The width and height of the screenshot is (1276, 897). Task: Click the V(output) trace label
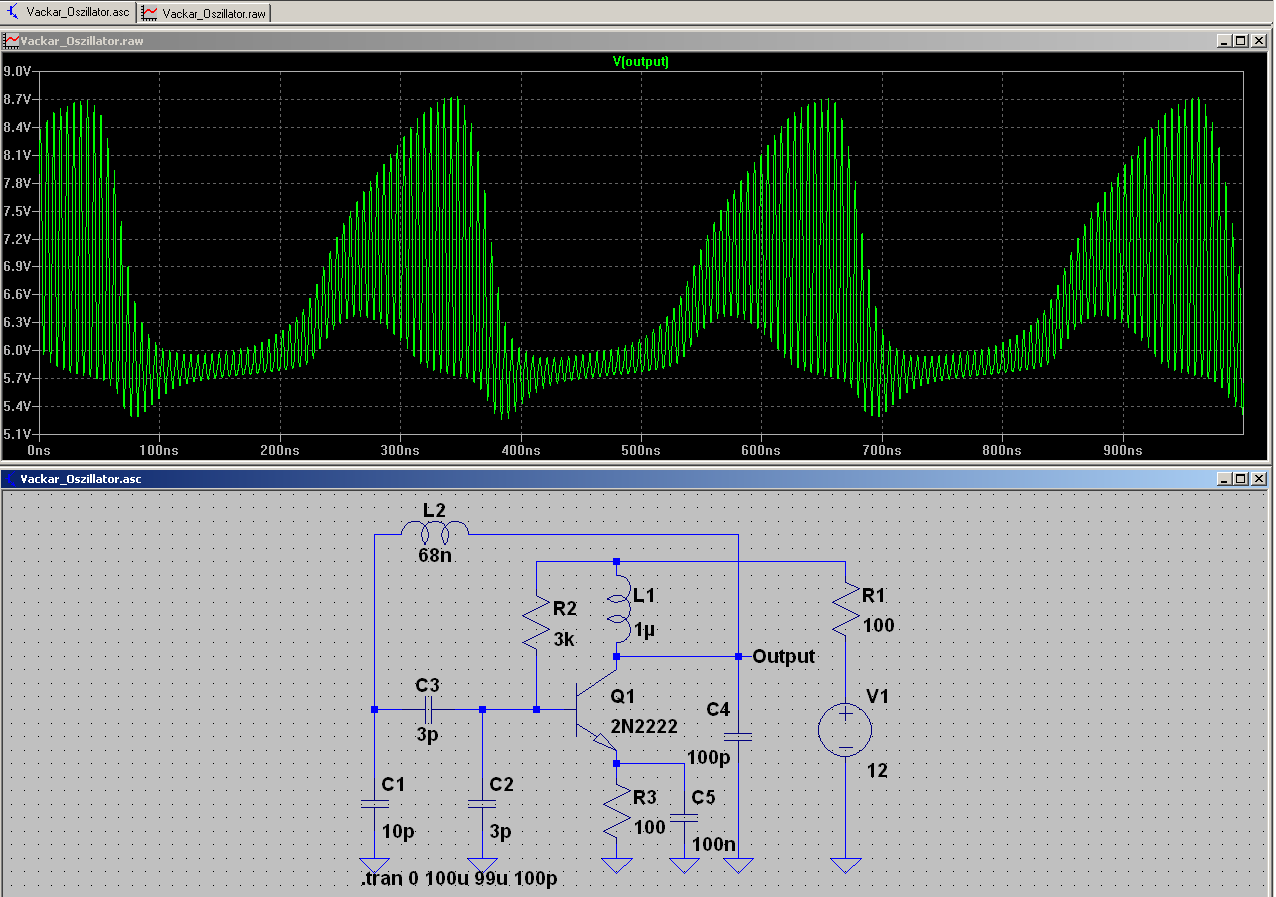click(x=640, y=62)
